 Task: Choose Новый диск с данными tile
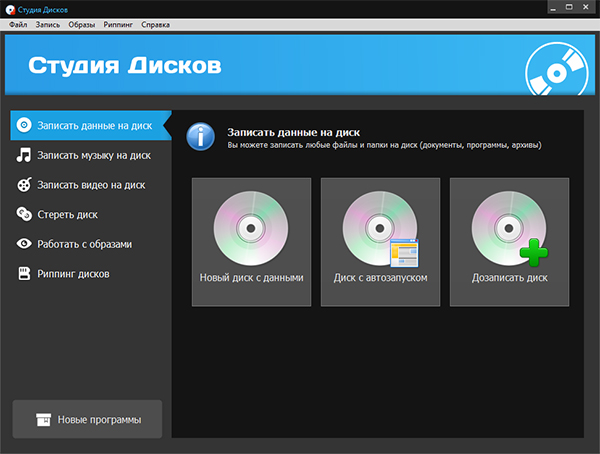(x=251, y=242)
